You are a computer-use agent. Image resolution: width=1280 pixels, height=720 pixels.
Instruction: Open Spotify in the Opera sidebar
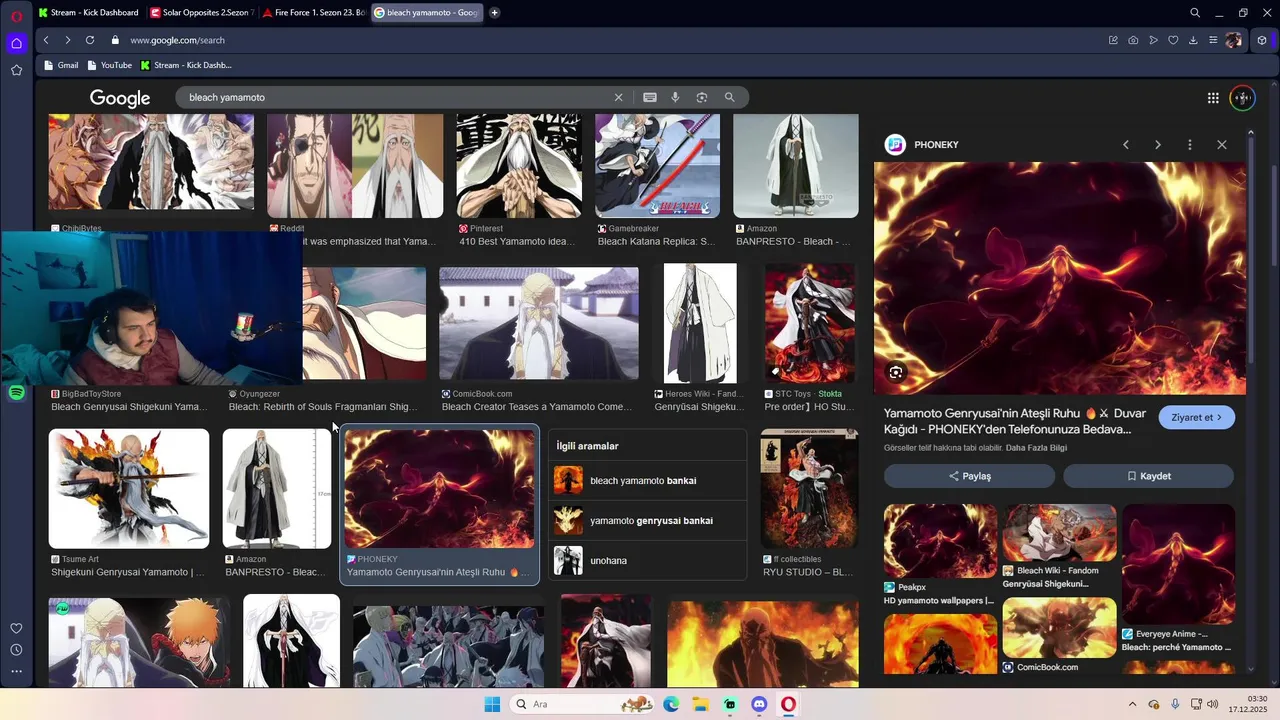(16, 393)
